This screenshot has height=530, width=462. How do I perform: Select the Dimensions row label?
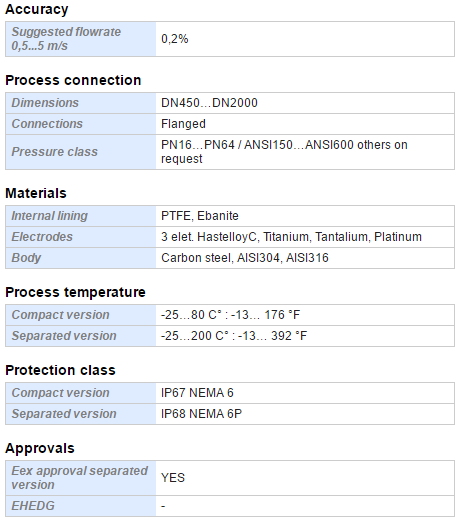[81, 103]
